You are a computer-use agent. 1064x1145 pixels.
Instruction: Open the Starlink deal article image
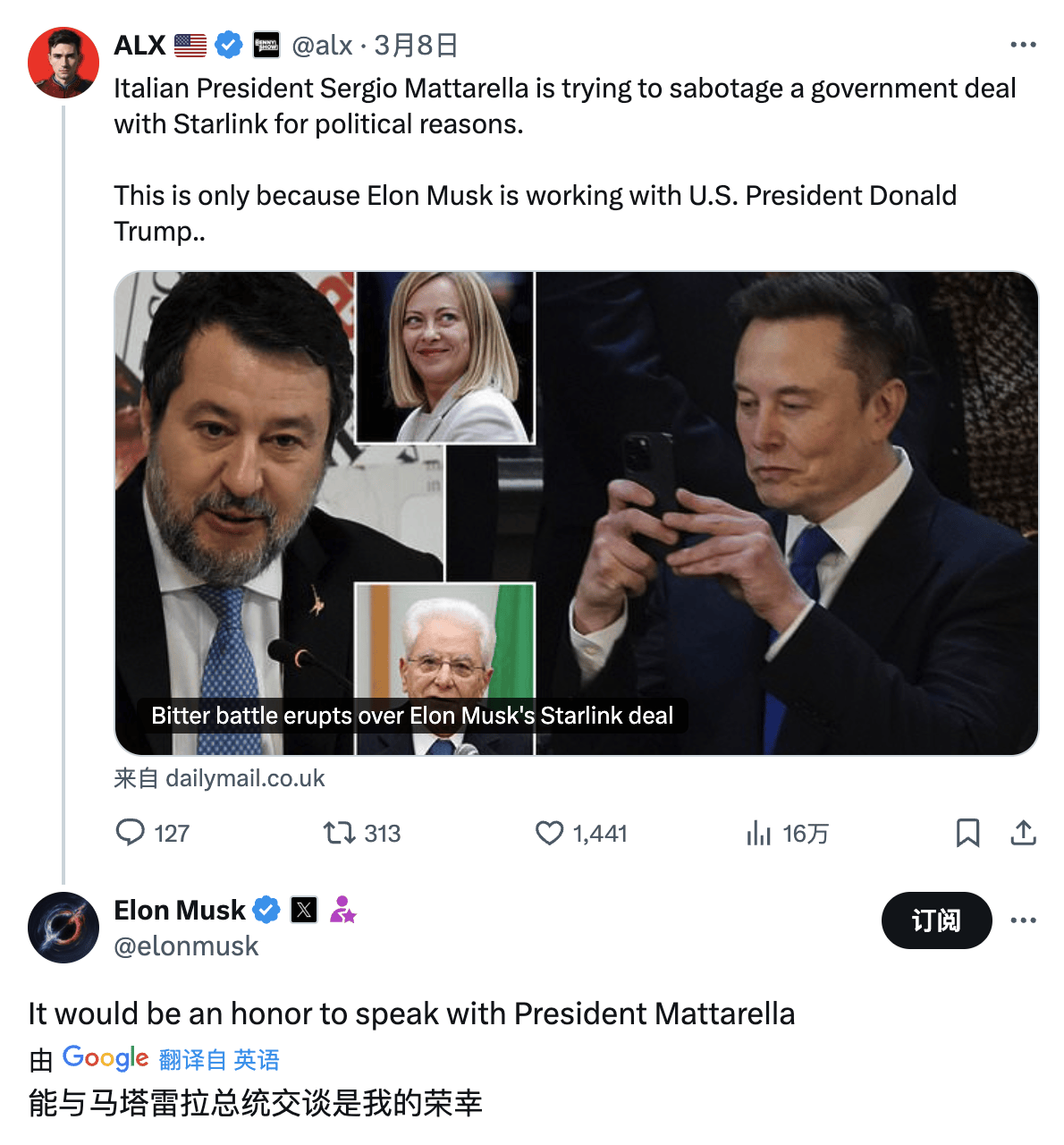click(576, 513)
